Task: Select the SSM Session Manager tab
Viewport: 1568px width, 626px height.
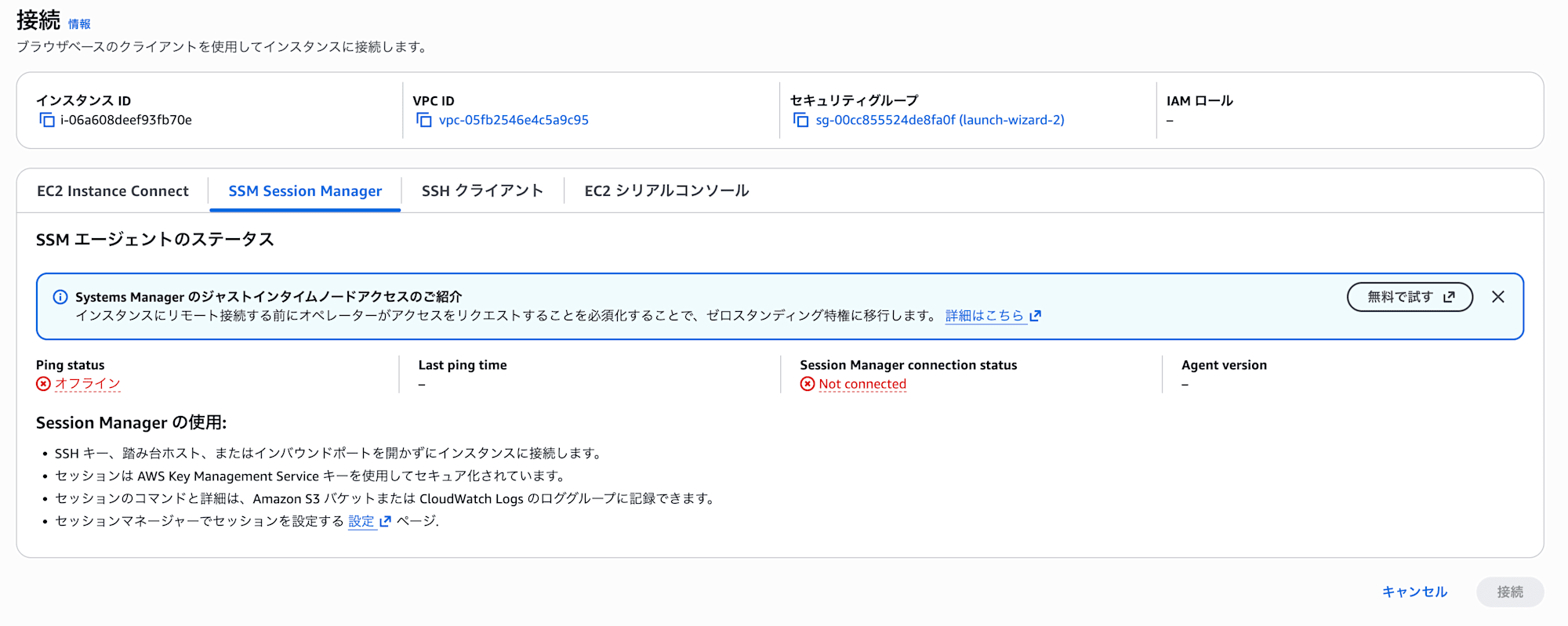Action: click(x=305, y=191)
